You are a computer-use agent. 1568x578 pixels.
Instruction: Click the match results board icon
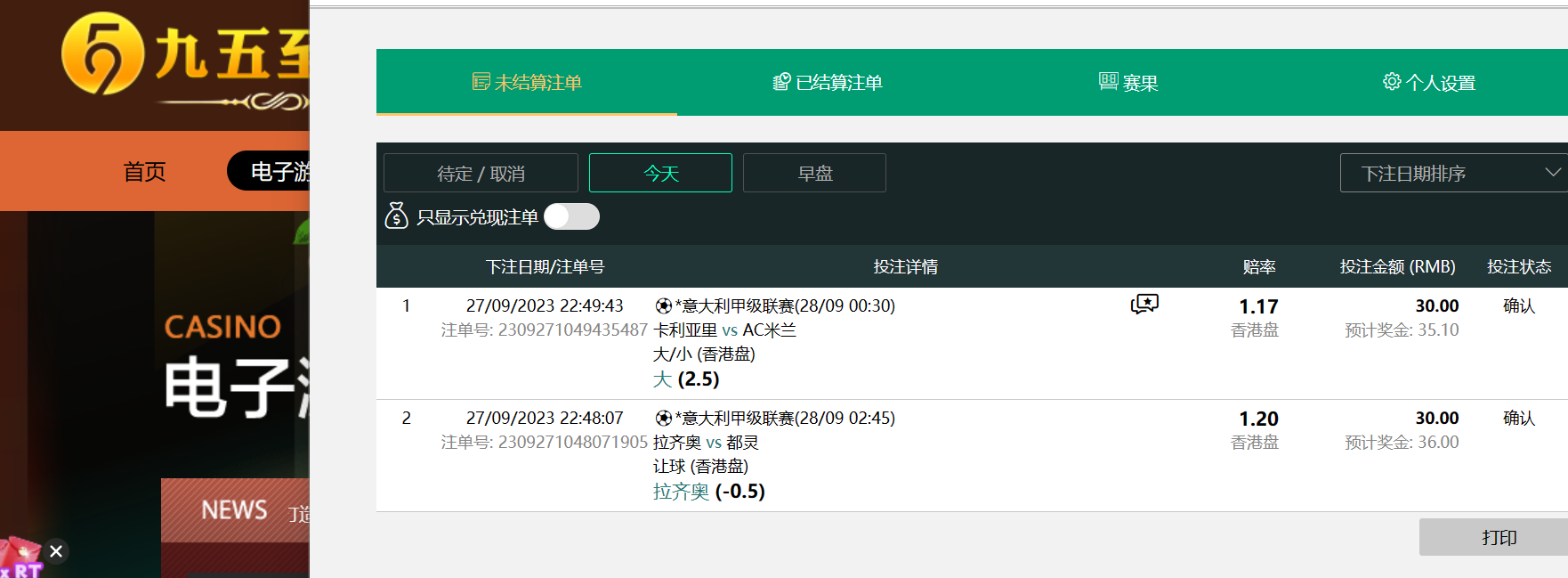click(x=1108, y=82)
